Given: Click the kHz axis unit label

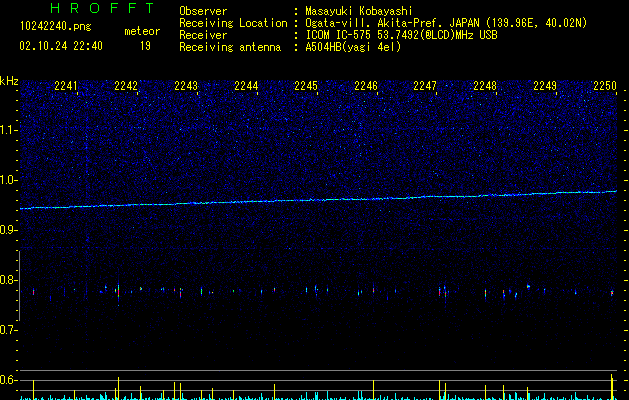Looking at the screenshot, I should click(x=9, y=81).
